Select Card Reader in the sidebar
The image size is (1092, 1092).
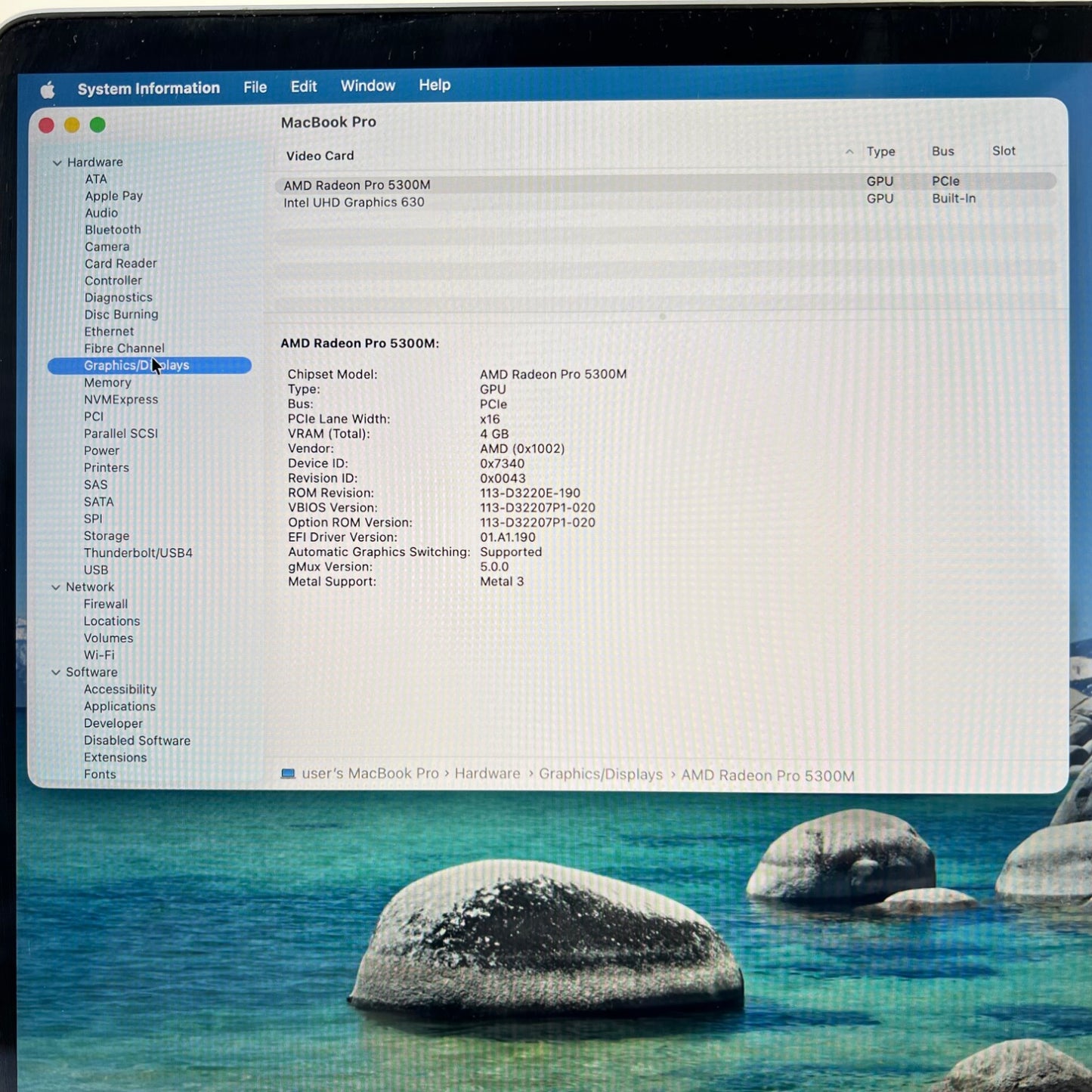coord(121,264)
